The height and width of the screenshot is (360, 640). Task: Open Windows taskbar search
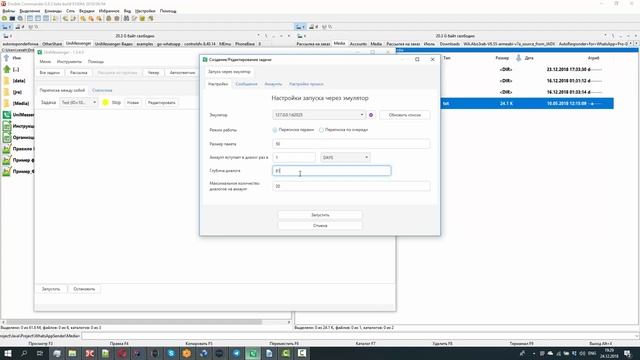tap(24, 353)
